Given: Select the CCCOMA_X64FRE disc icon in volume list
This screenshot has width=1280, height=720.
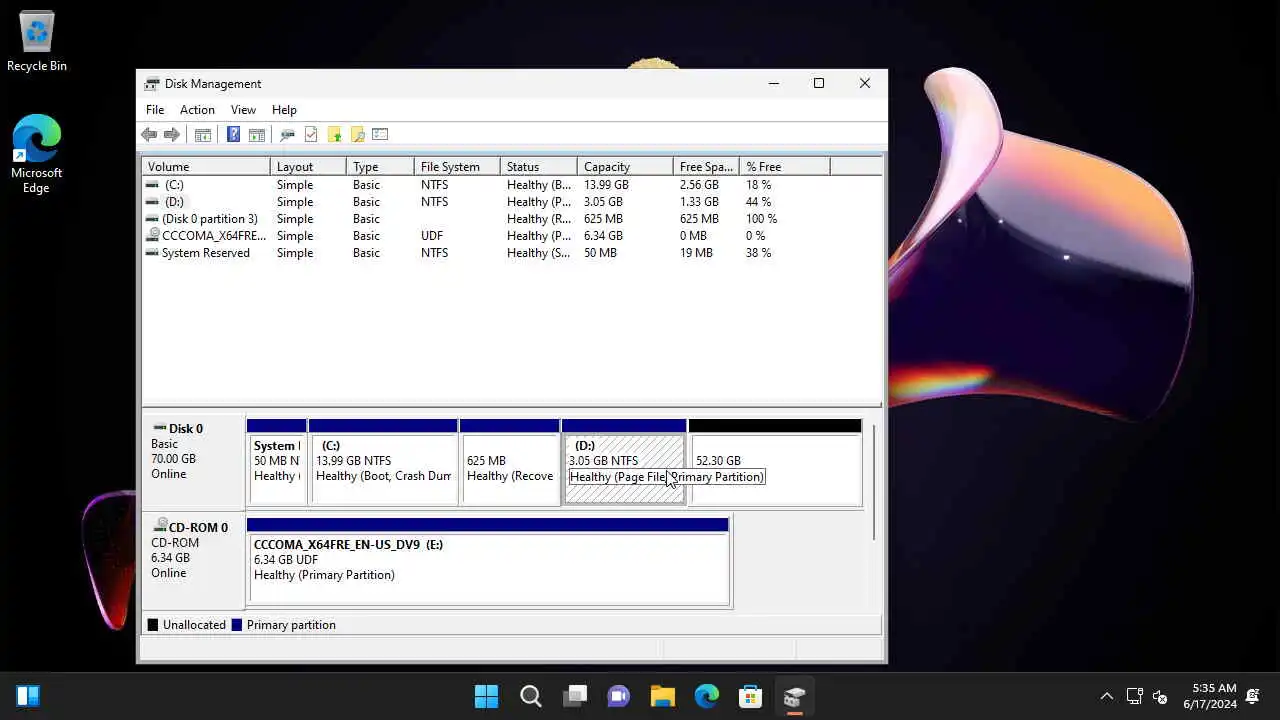Looking at the screenshot, I should pyautogui.click(x=152, y=236).
